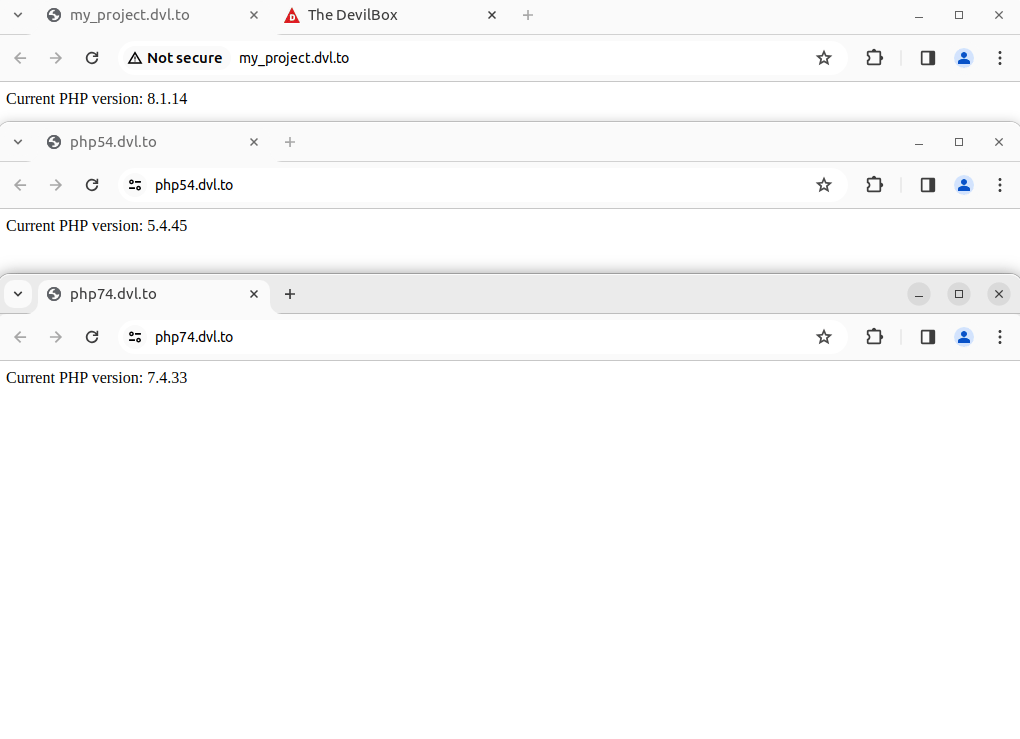Toggle side panel in php54.dvl.to window
This screenshot has width=1020, height=739.
pyautogui.click(x=928, y=185)
